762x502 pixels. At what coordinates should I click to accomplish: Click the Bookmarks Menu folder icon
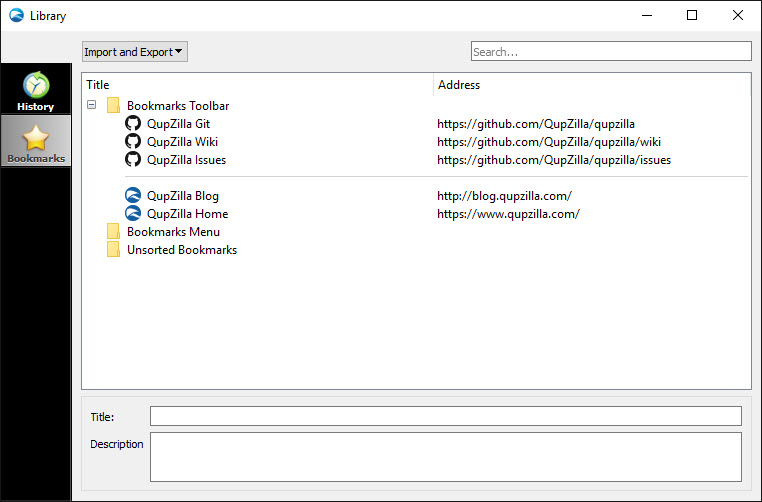tap(113, 231)
